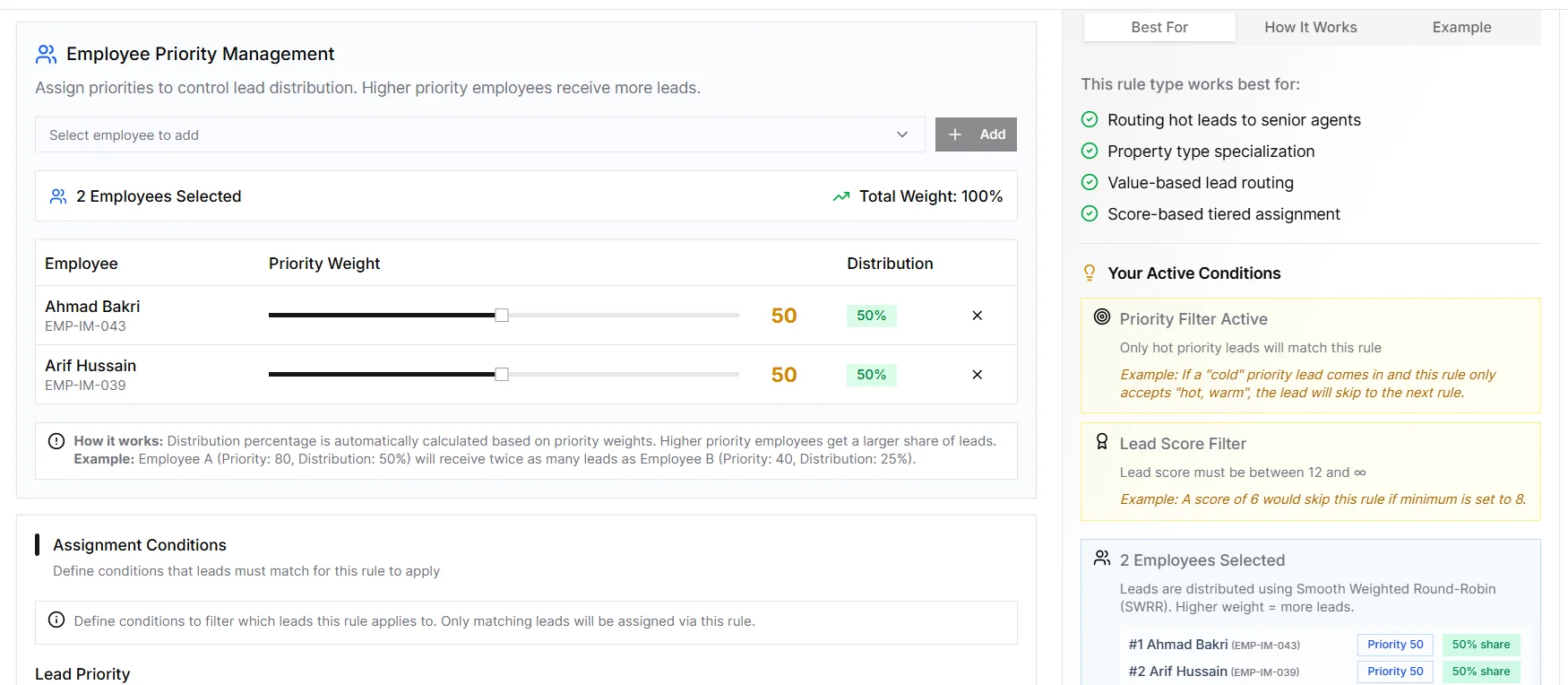Click the info icon beside How it works
The height and width of the screenshot is (685, 1568).
coord(56,441)
